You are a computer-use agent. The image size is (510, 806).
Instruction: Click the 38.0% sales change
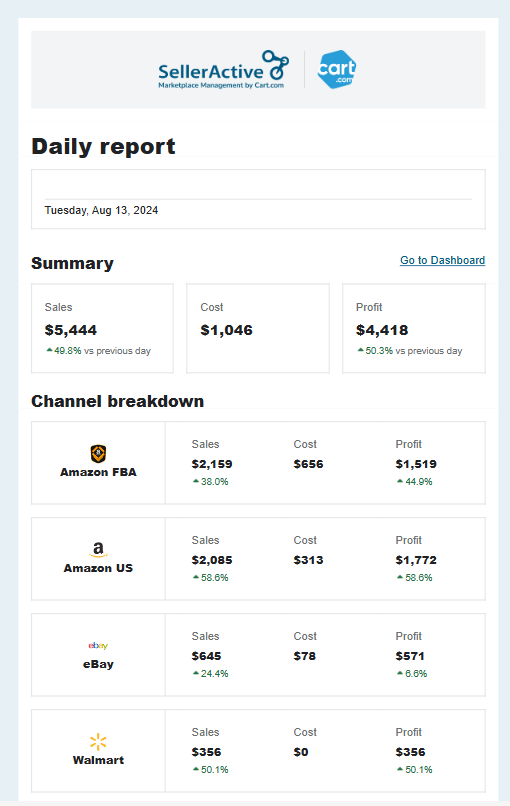(211, 482)
